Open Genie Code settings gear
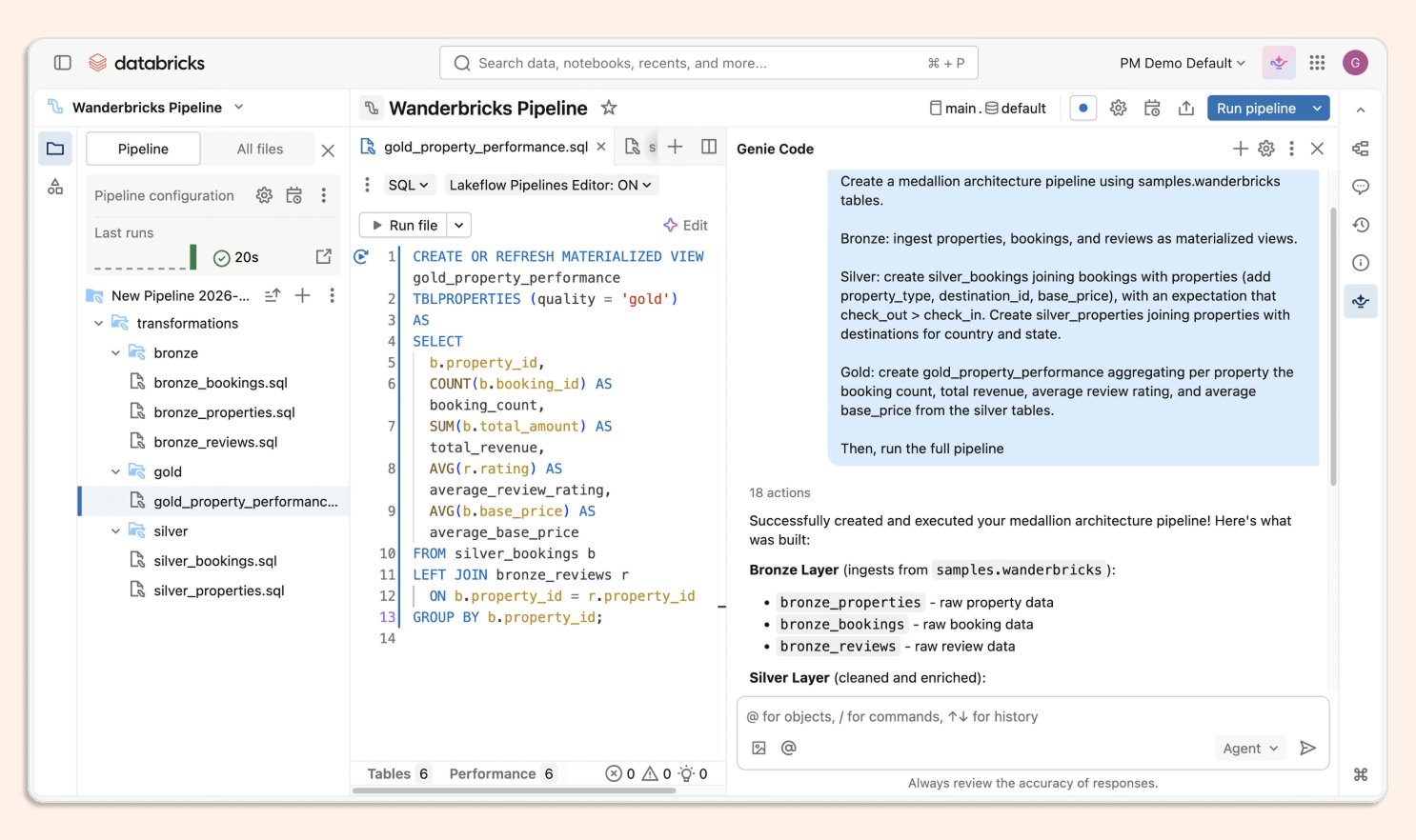Viewport: 1416px width, 840px height. 1266,149
